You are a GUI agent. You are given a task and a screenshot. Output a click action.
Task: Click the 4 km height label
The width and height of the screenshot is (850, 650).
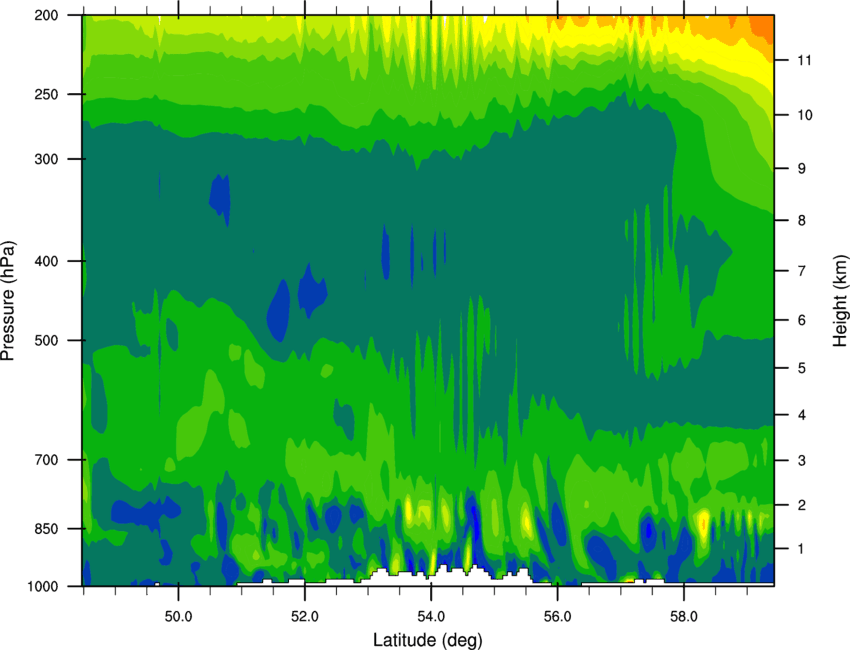click(802, 415)
